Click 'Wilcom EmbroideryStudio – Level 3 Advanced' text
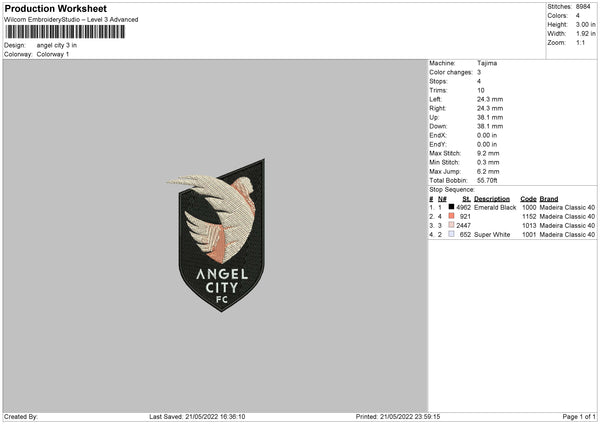600x424 pixels. [x=71, y=20]
